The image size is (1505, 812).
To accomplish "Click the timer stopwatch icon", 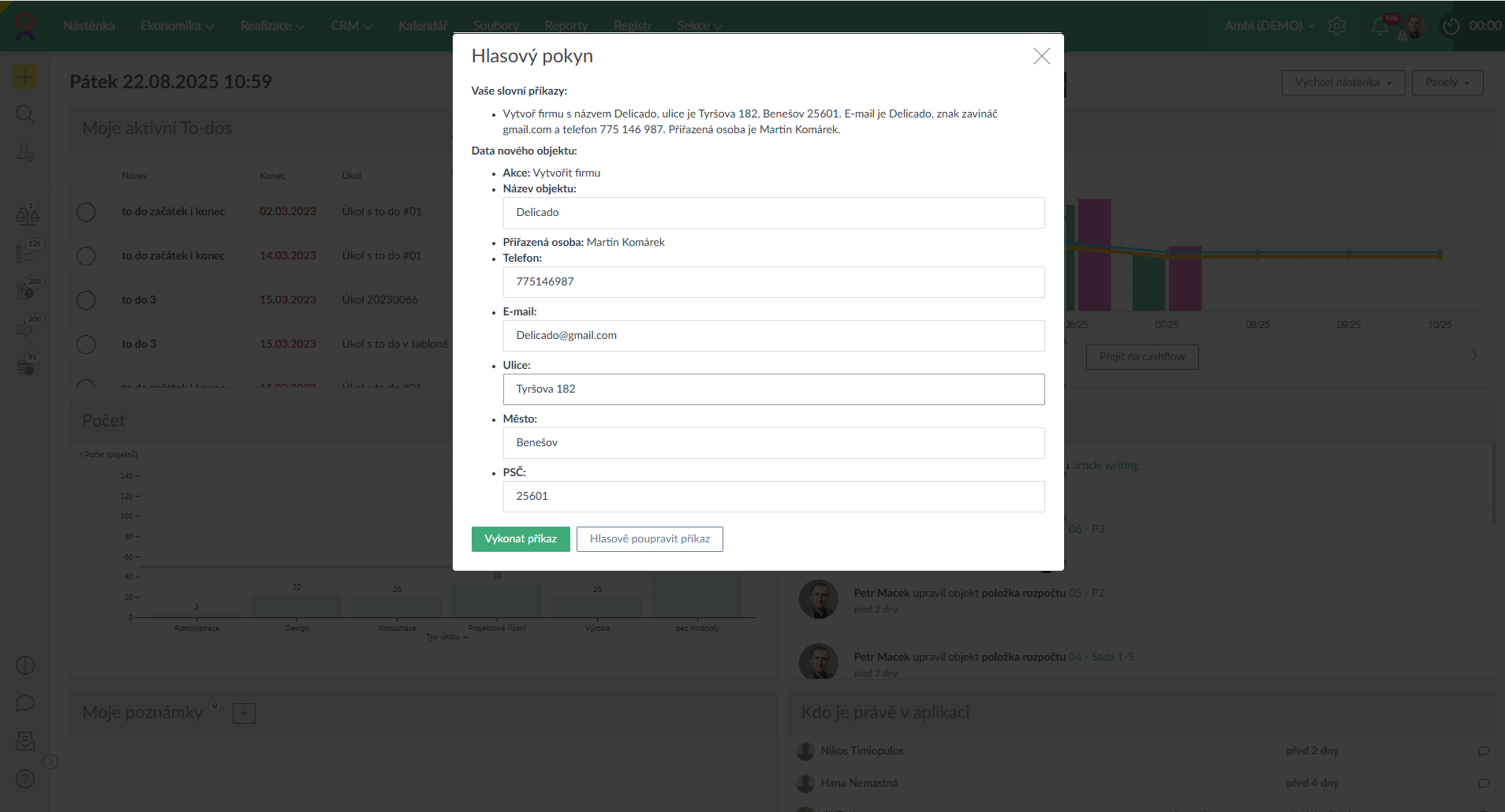I will [1451, 26].
